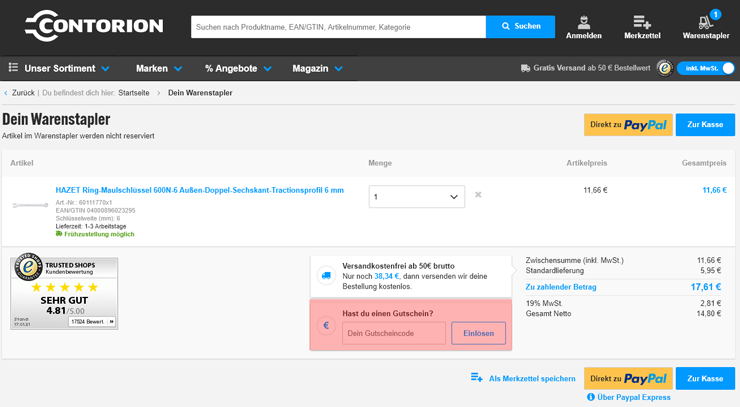
Task: Click bottom Direkt zu PayPal button
Action: pyautogui.click(x=628, y=379)
